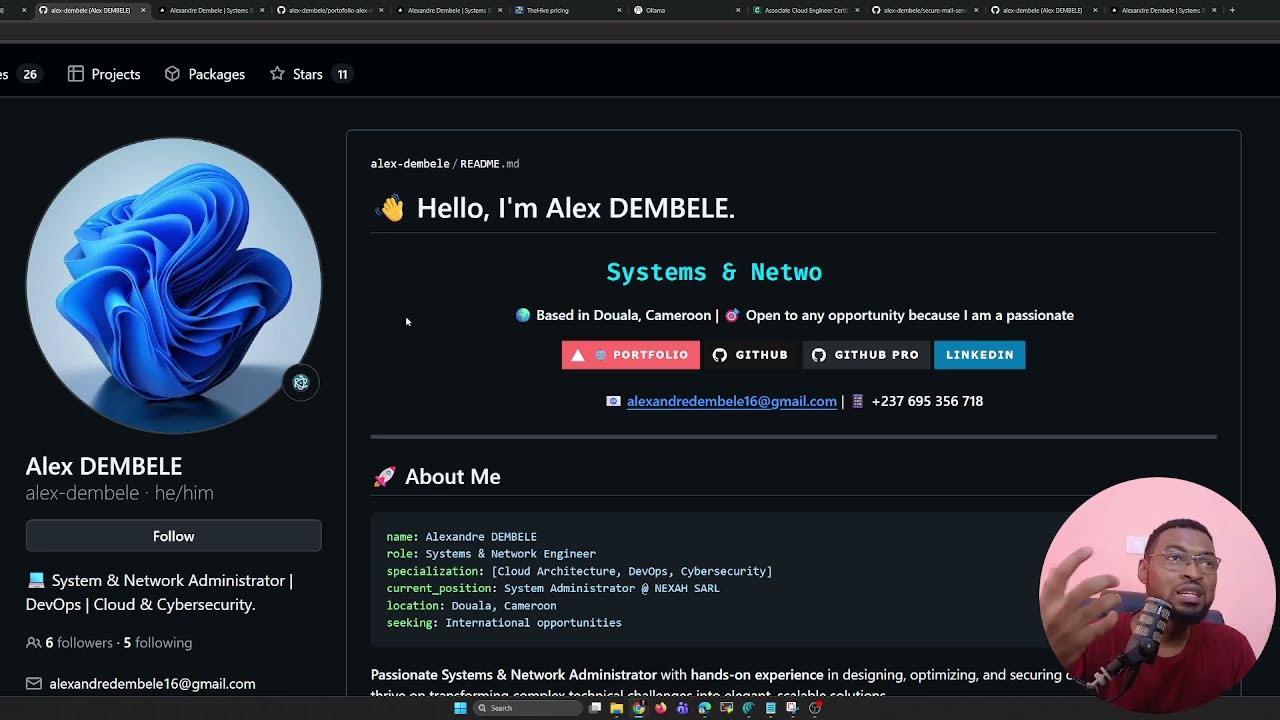The width and height of the screenshot is (1280, 720).
Task: Click the followers people icon
Action: pos(34,643)
